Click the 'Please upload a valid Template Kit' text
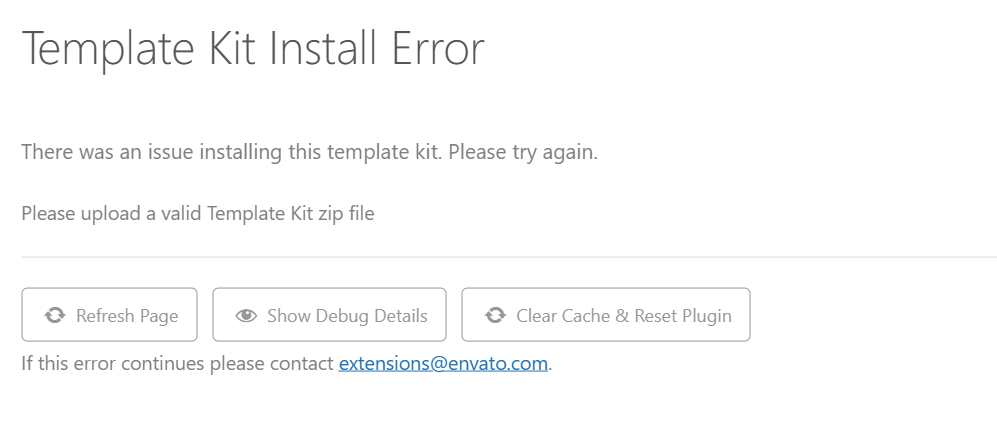 [x=197, y=213]
